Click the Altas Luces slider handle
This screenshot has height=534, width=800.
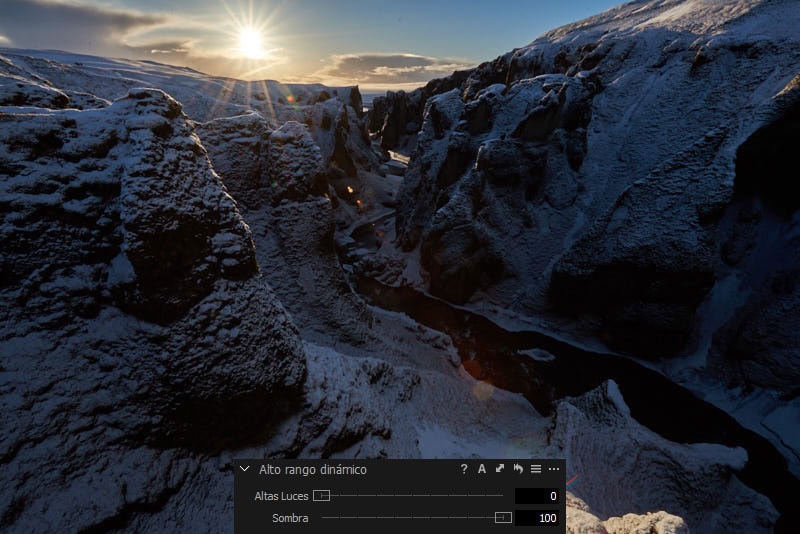pyautogui.click(x=321, y=495)
